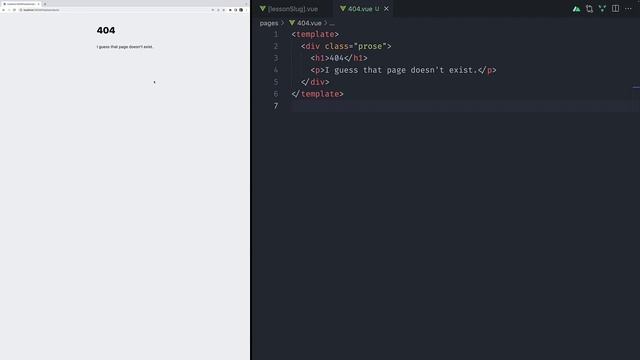Open a new browser tab with plus
Image resolution: width=640 pixels, height=360 pixels.
[x=45, y=4]
